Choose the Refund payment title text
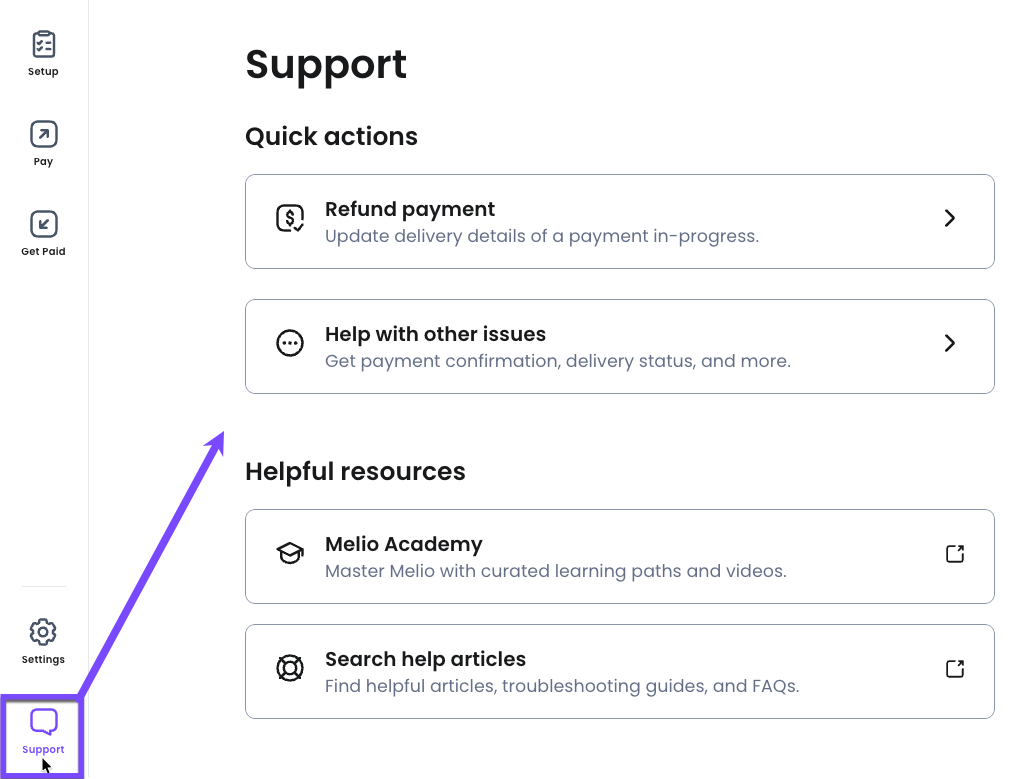Image resolution: width=1021 pixels, height=779 pixels. [410, 209]
